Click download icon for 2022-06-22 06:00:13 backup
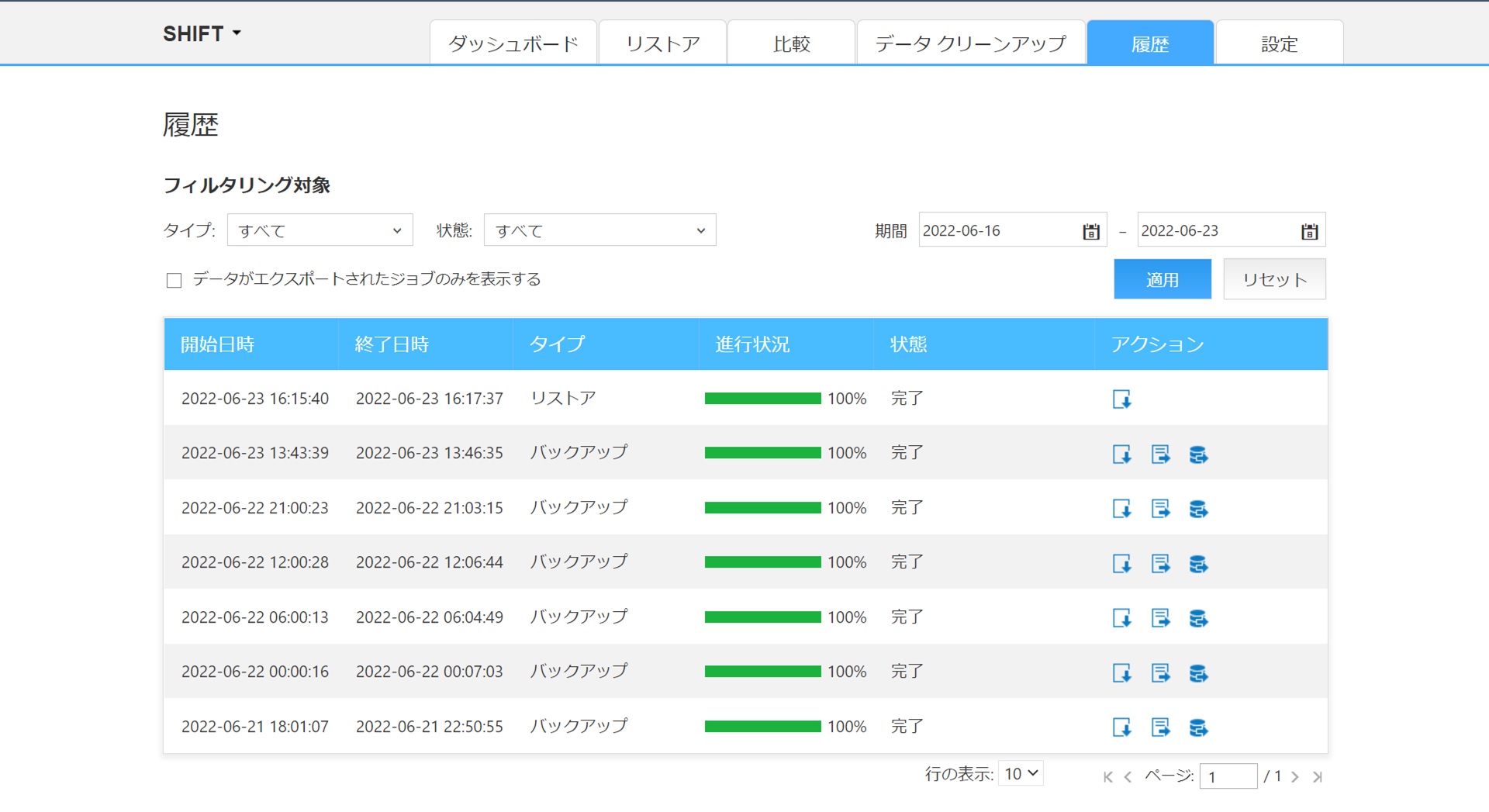1489x812 pixels. (x=1121, y=617)
